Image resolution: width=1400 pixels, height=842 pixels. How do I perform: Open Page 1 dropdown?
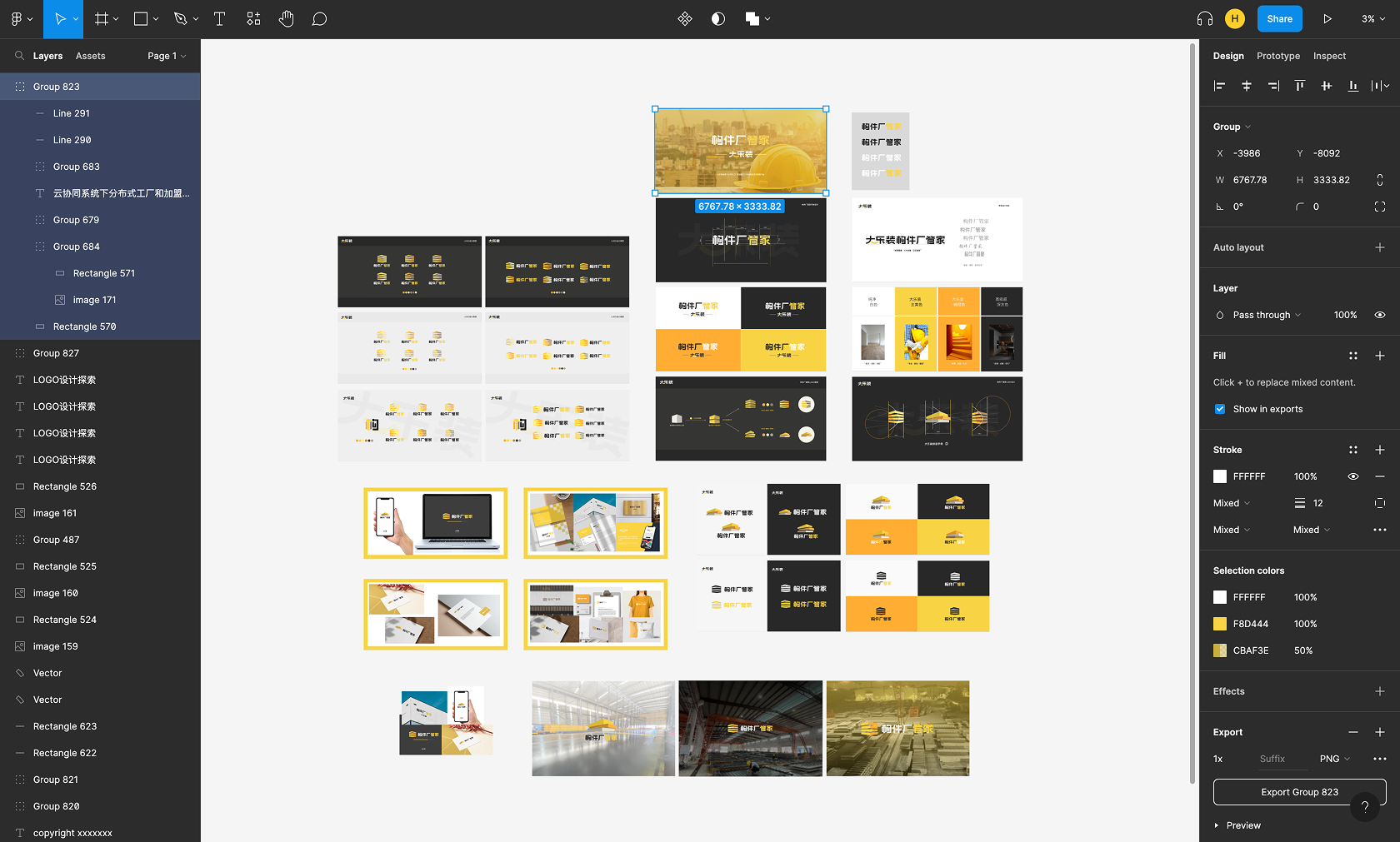point(167,56)
